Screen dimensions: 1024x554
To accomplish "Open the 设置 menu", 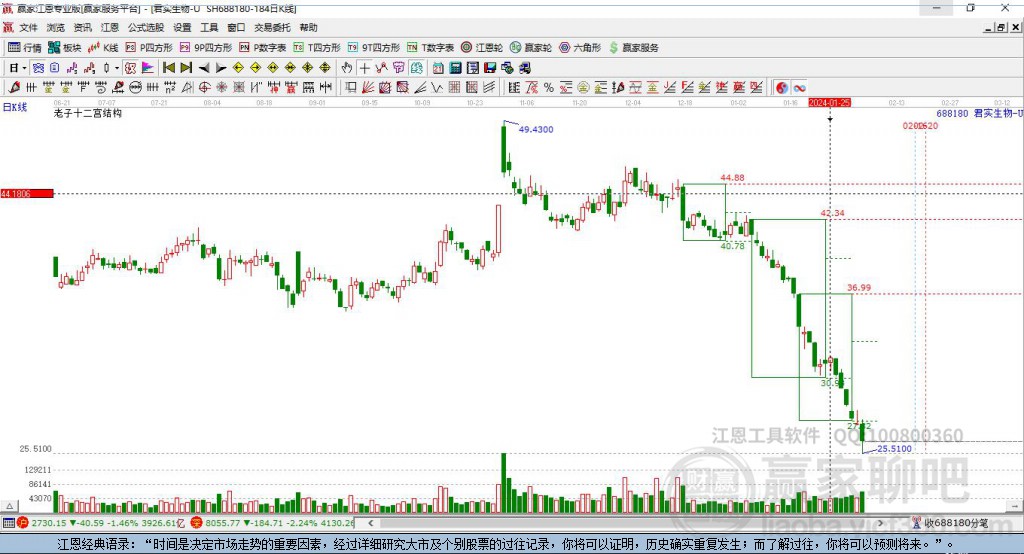I will click(x=182, y=27).
